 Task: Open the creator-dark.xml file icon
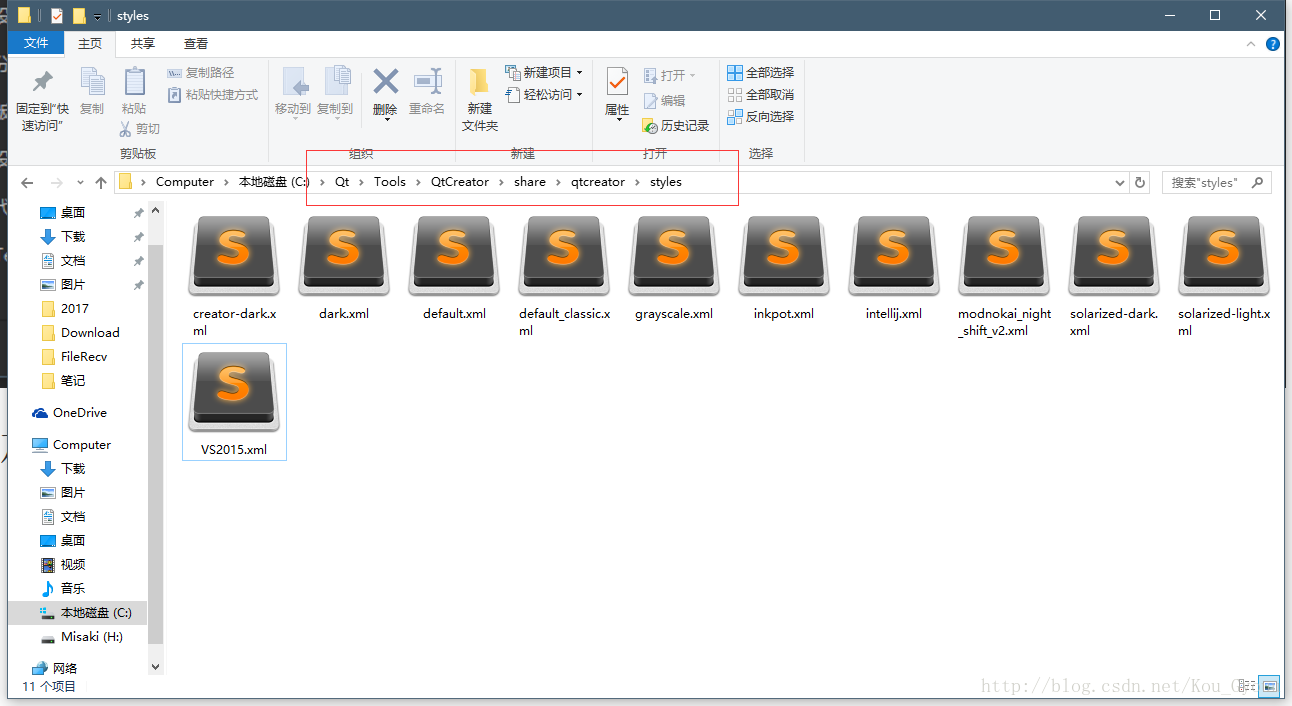pos(234,255)
